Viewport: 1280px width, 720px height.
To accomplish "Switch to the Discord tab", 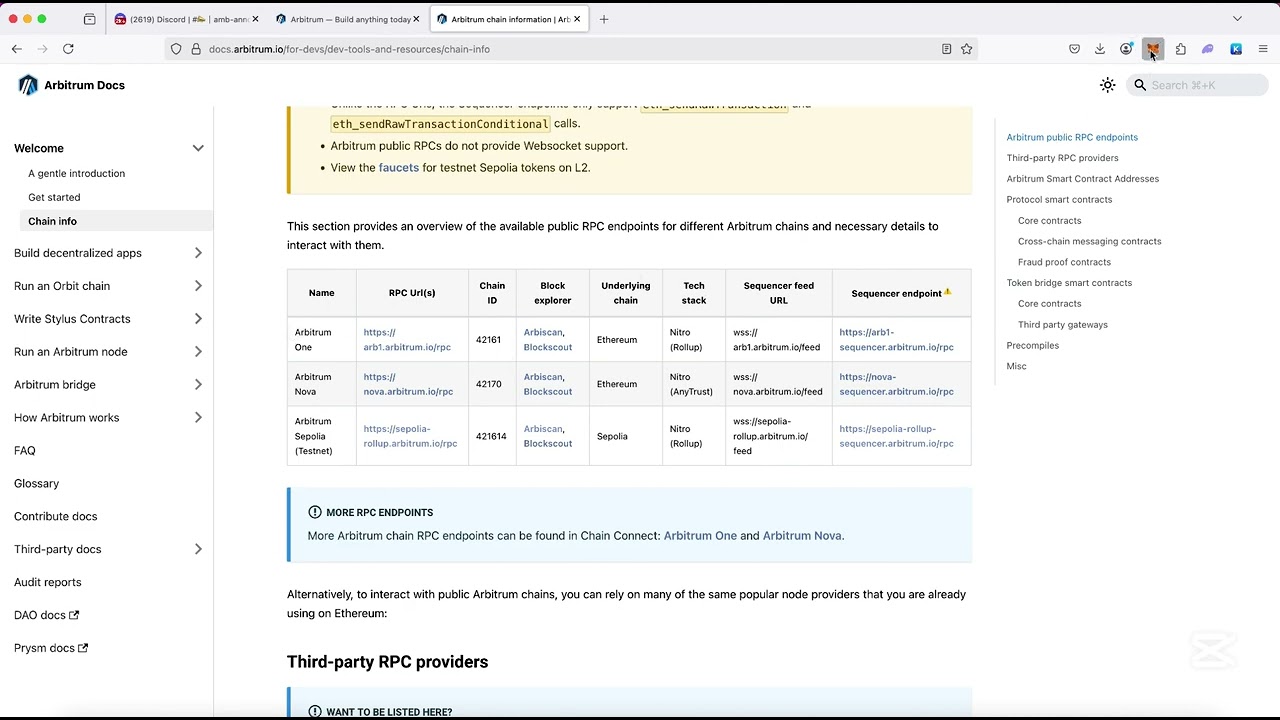I will click(x=185, y=19).
